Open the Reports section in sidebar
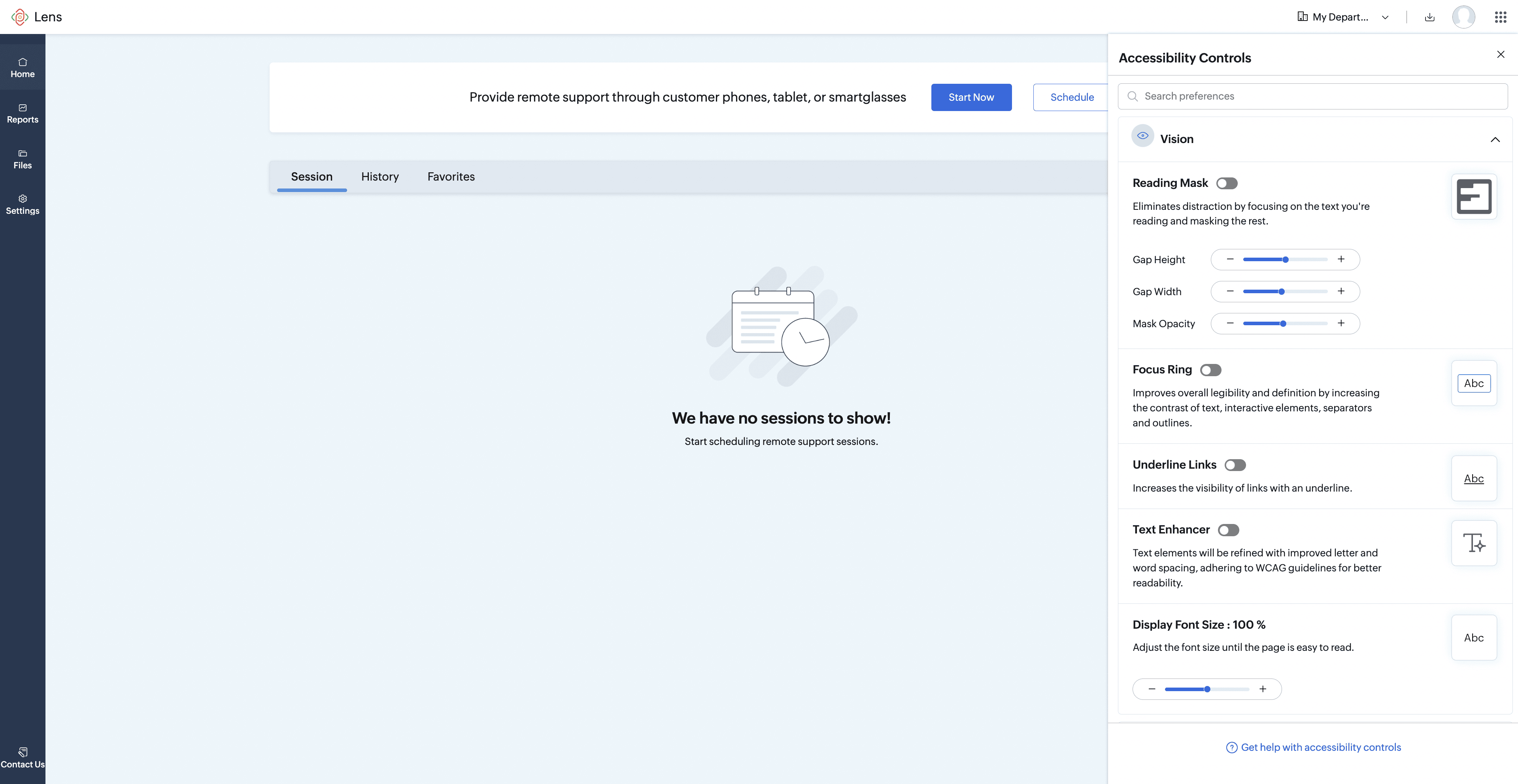This screenshot has width=1518, height=784. click(x=23, y=114)
